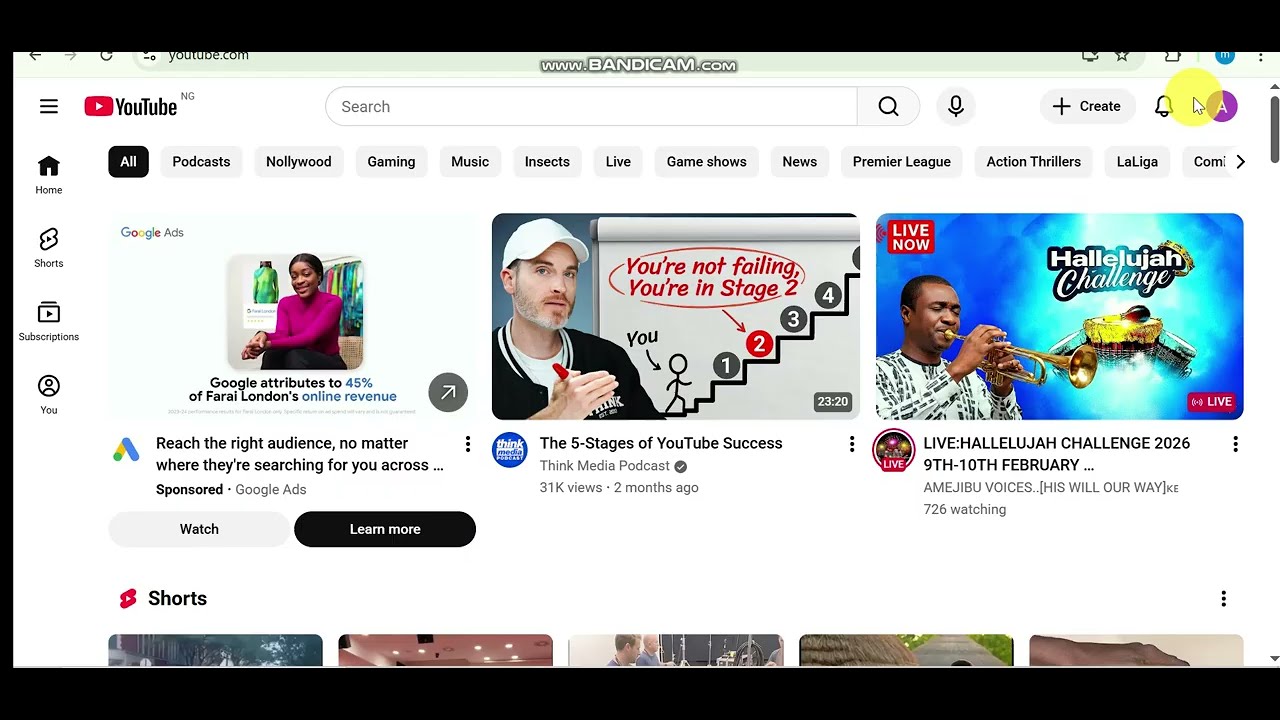The height and width of the screenshot is (720, 1280).
Task: Open the Shorts shelf options menu
Action: (1223, 599)
